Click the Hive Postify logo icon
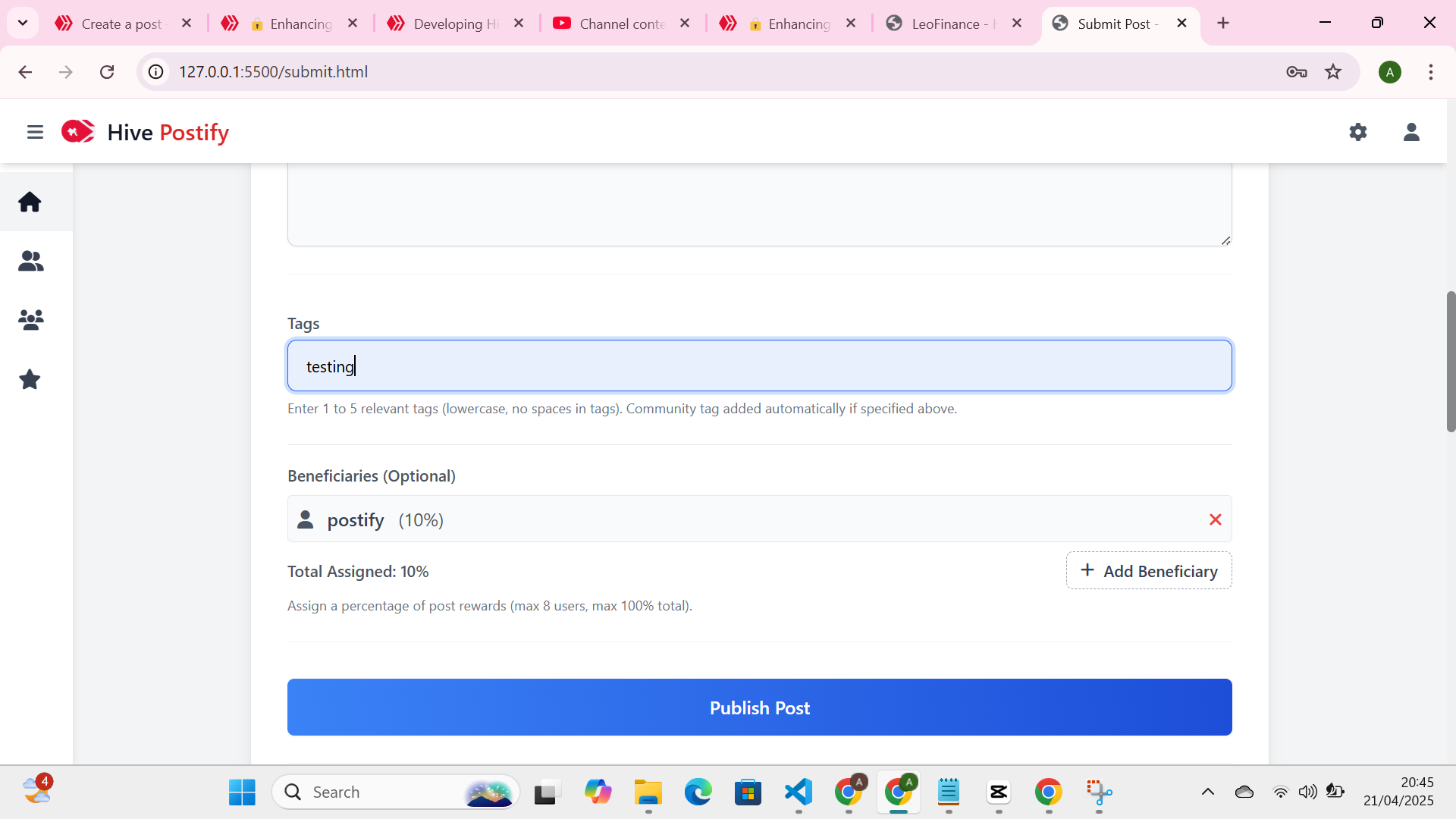The width and height of the screenshot is (1456, 819). click(x=78, y=131)
